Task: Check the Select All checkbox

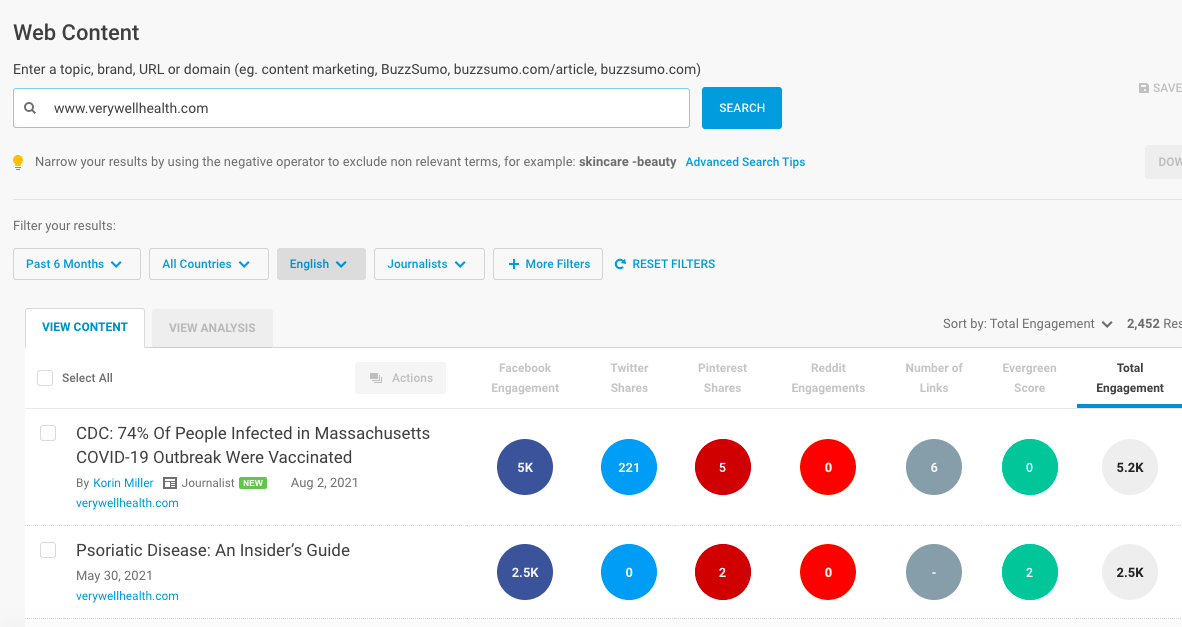Action: pos(45,378)
